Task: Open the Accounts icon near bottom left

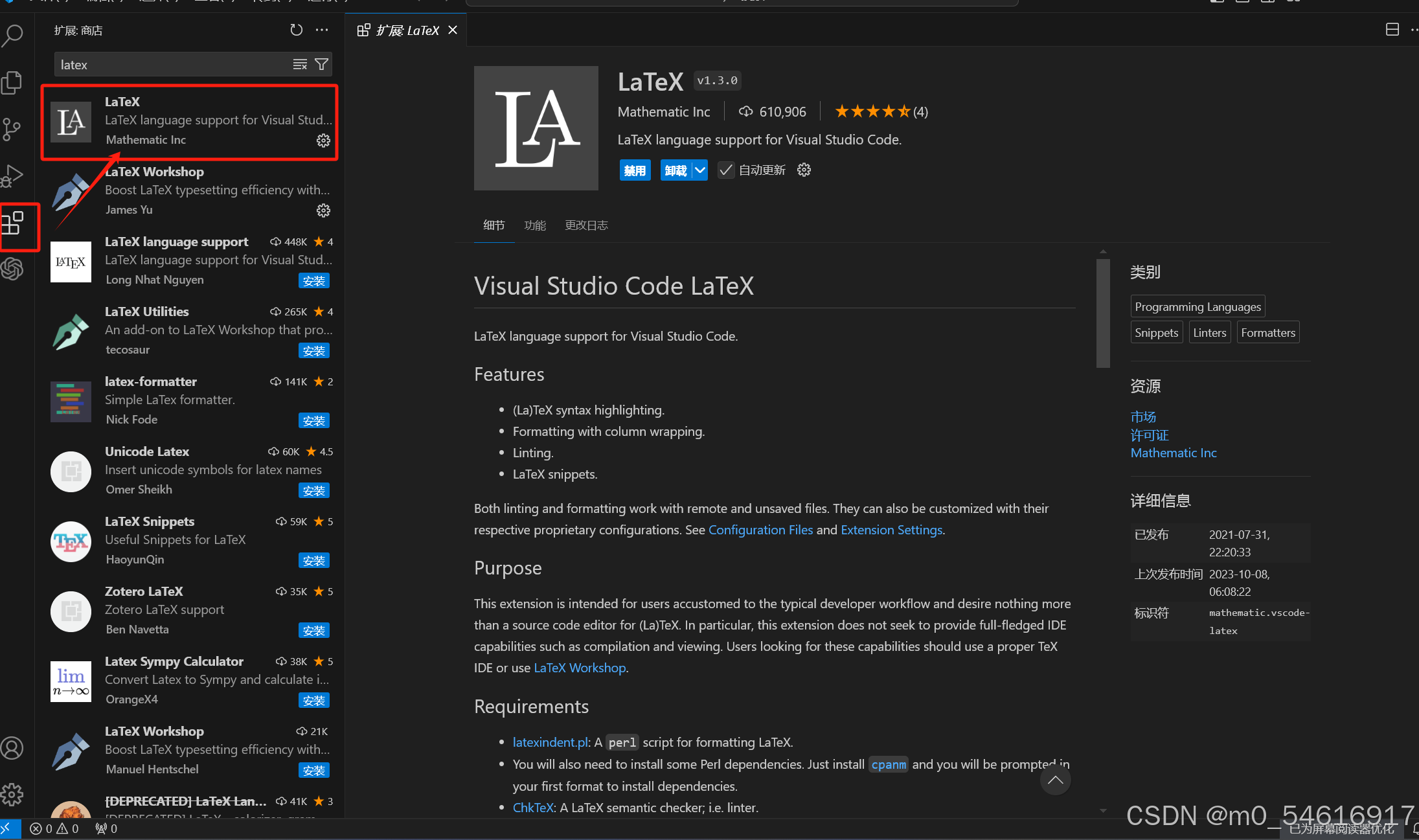Action: pyautogui.click(x=13, y=748)
